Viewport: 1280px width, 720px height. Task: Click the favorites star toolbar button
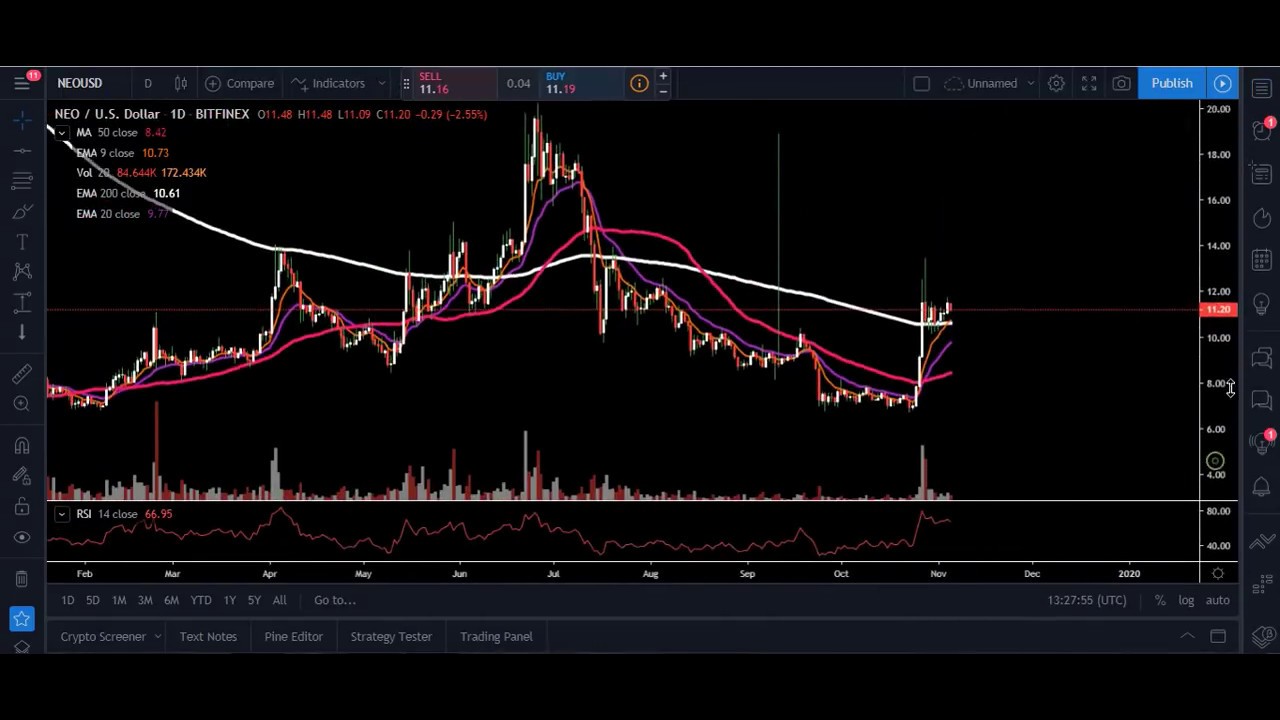[22, 620]
